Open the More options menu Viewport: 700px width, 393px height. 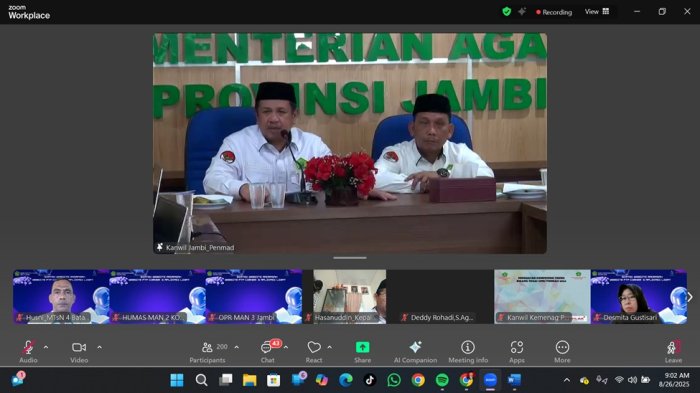562,351
